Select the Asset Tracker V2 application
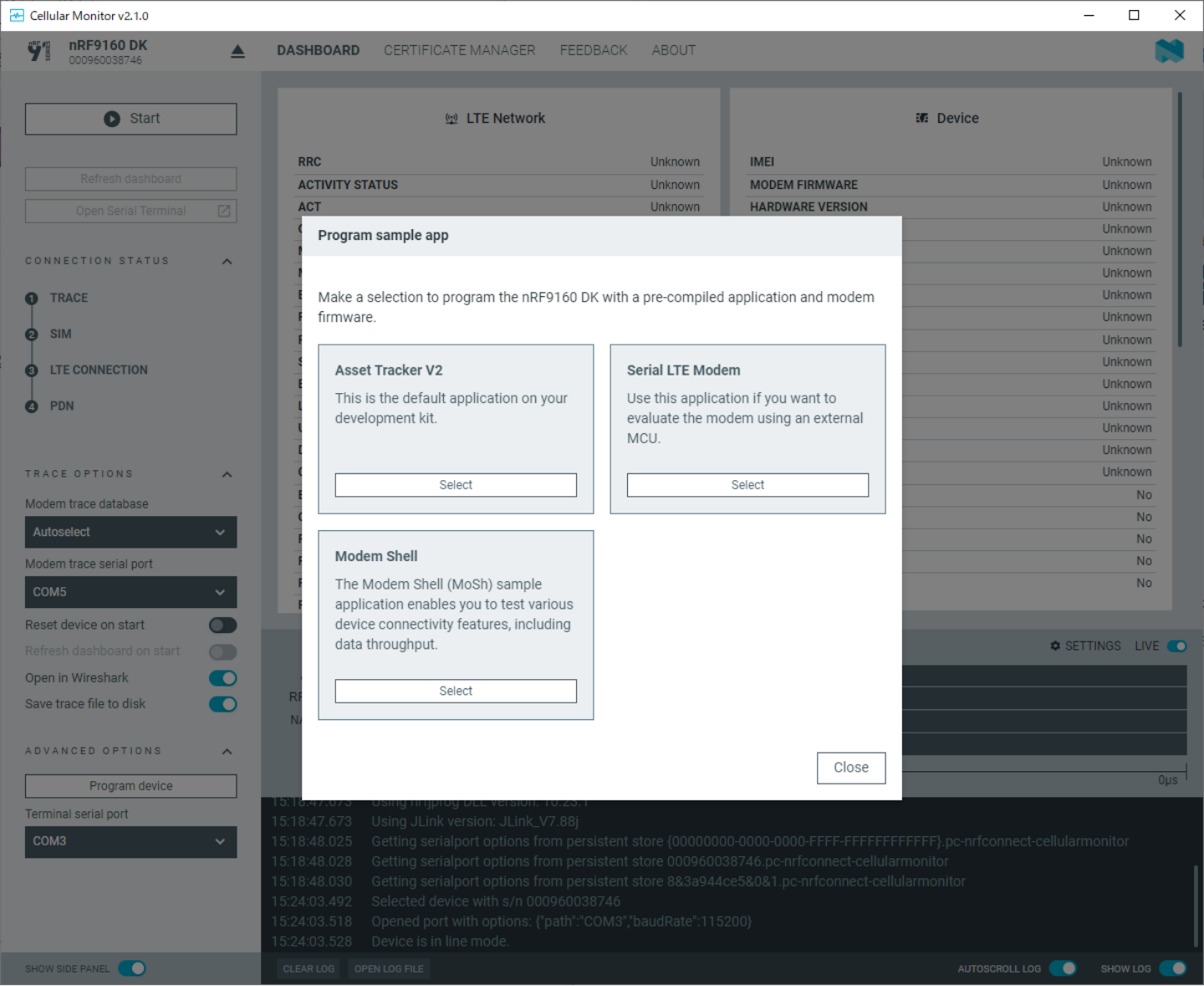Image resolution: width=1204 pixels, height=986 pixels. [456, 485]
